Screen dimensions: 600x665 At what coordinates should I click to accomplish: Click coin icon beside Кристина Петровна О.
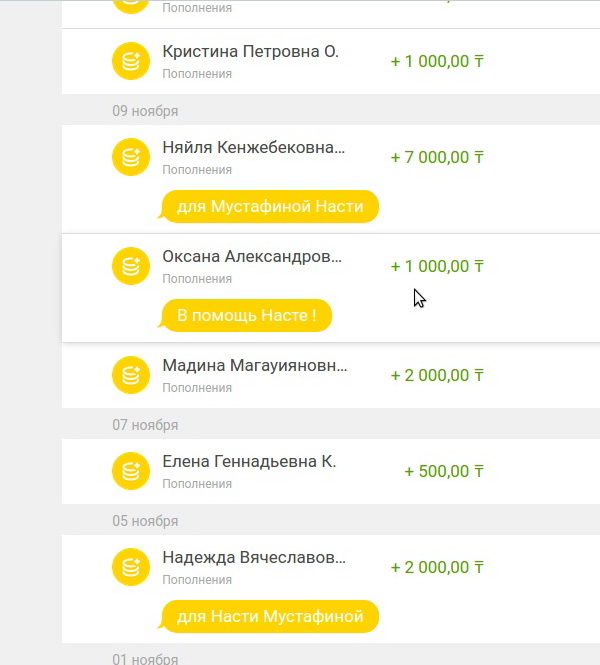pos(130,61)
